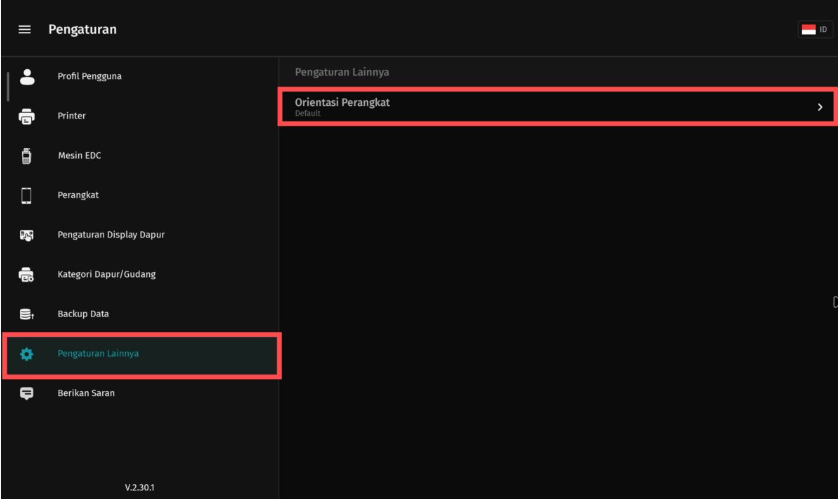Click the Mesin EDC device icon
The image size is (838, 499).
[27, 155]
